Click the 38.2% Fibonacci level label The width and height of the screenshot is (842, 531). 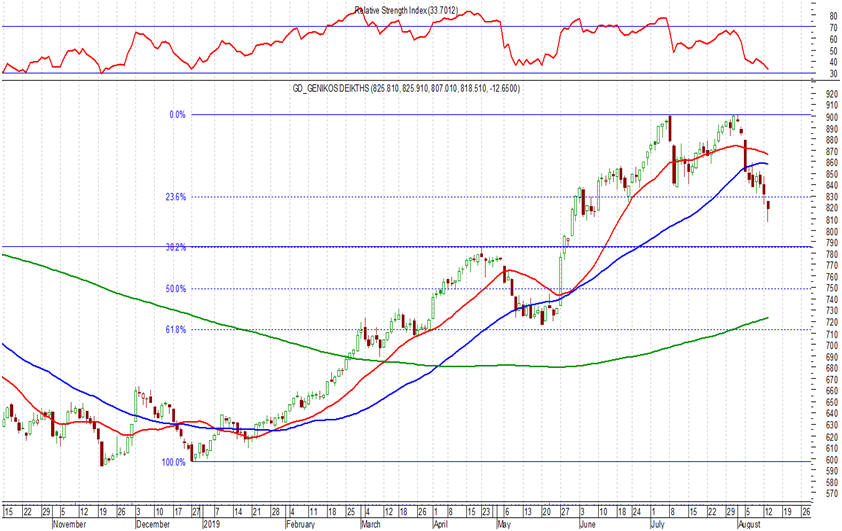(176, 248)
